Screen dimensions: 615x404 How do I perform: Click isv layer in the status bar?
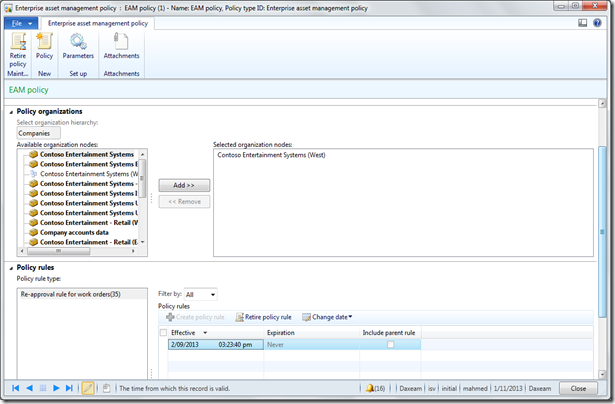[431, 388]
